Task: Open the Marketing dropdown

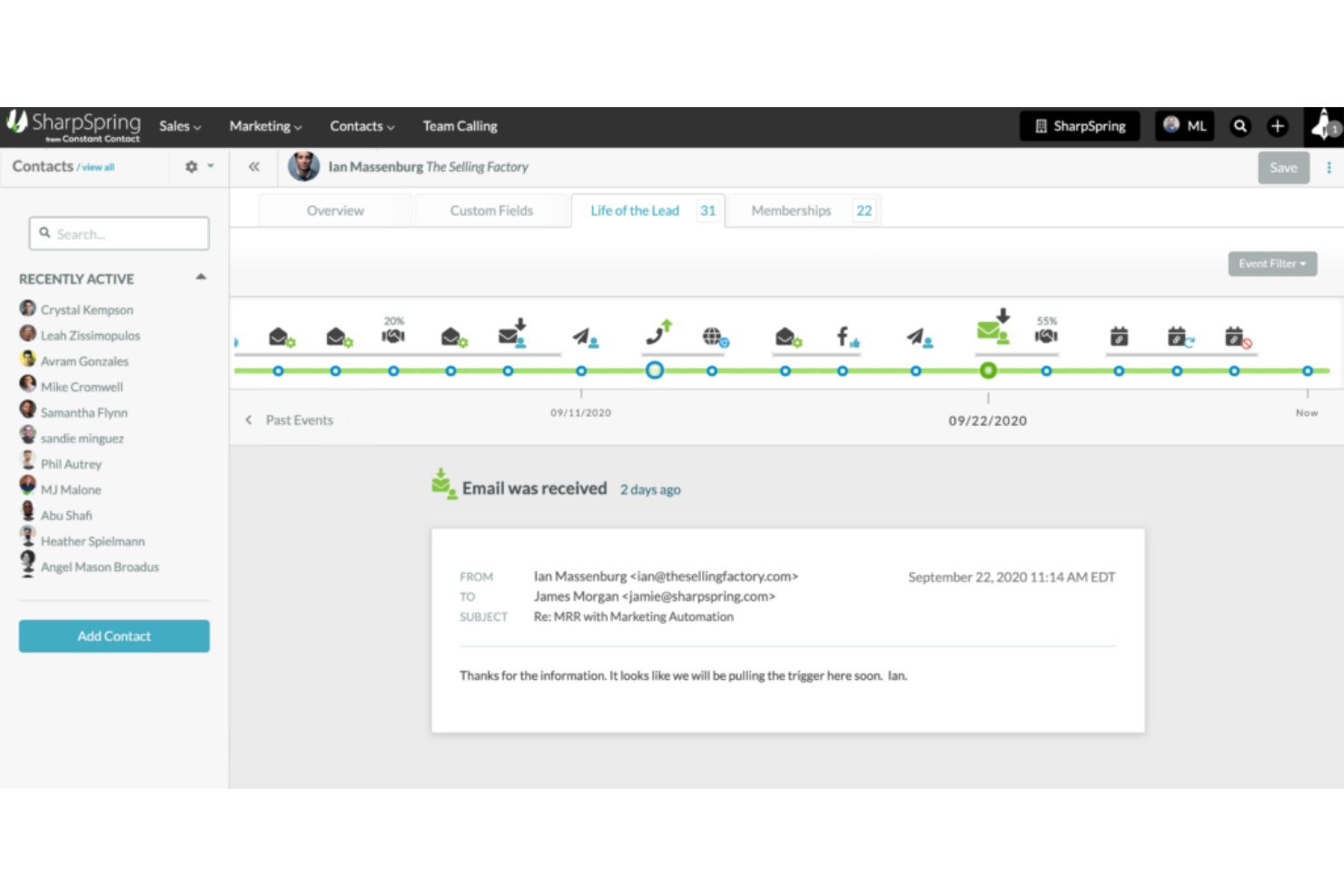Action: (264, 126)
